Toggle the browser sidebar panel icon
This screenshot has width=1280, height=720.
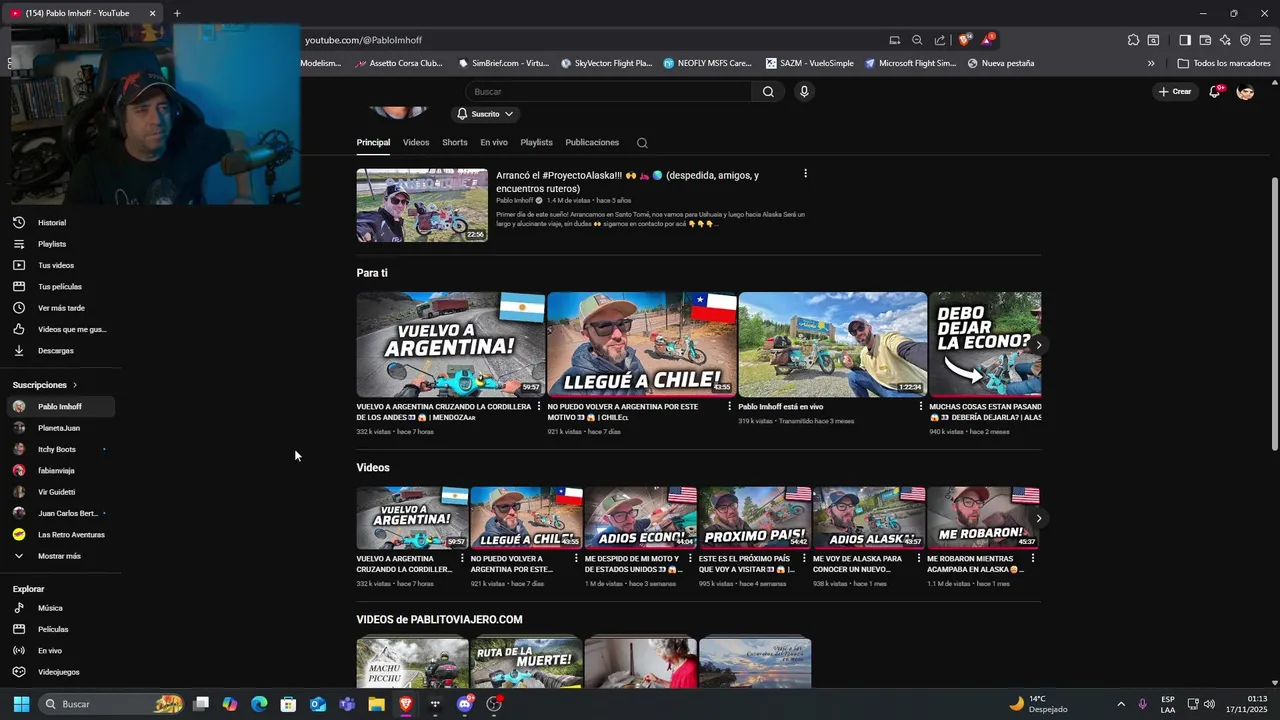[x=1185, y=40]
